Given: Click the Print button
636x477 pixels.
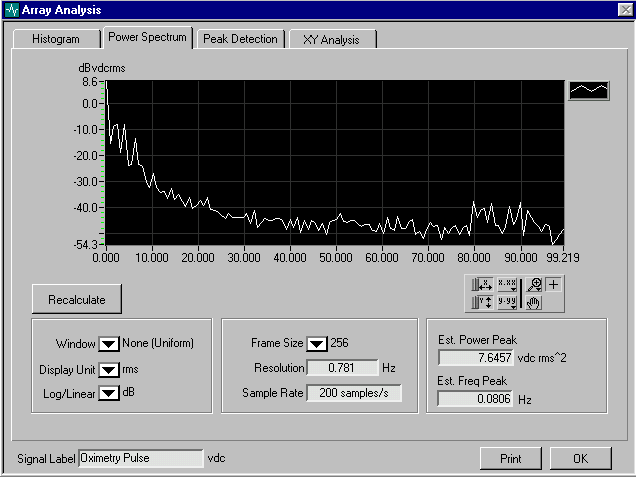Looking at the screenshot, I should tap(511, 458).
